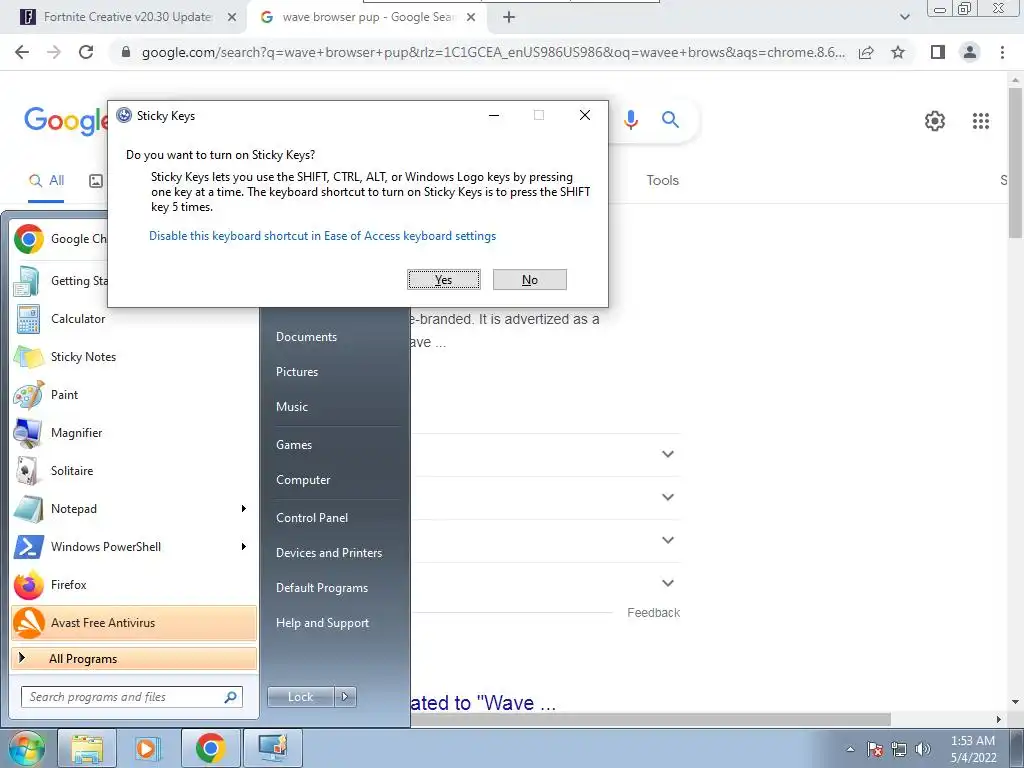Open Control Panel
The width and height of the screenshot is (1024, 768).
pos(312,518)
